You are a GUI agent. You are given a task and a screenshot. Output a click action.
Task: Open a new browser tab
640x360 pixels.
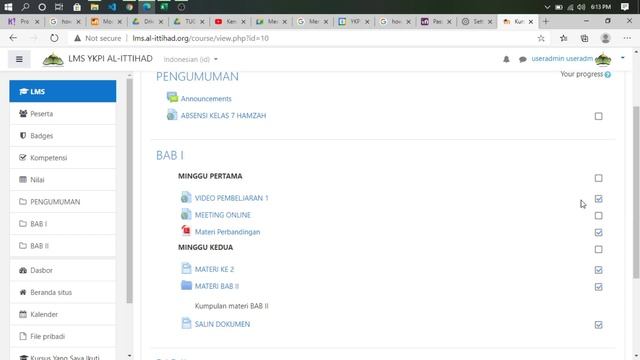click(x=545, y=22)
